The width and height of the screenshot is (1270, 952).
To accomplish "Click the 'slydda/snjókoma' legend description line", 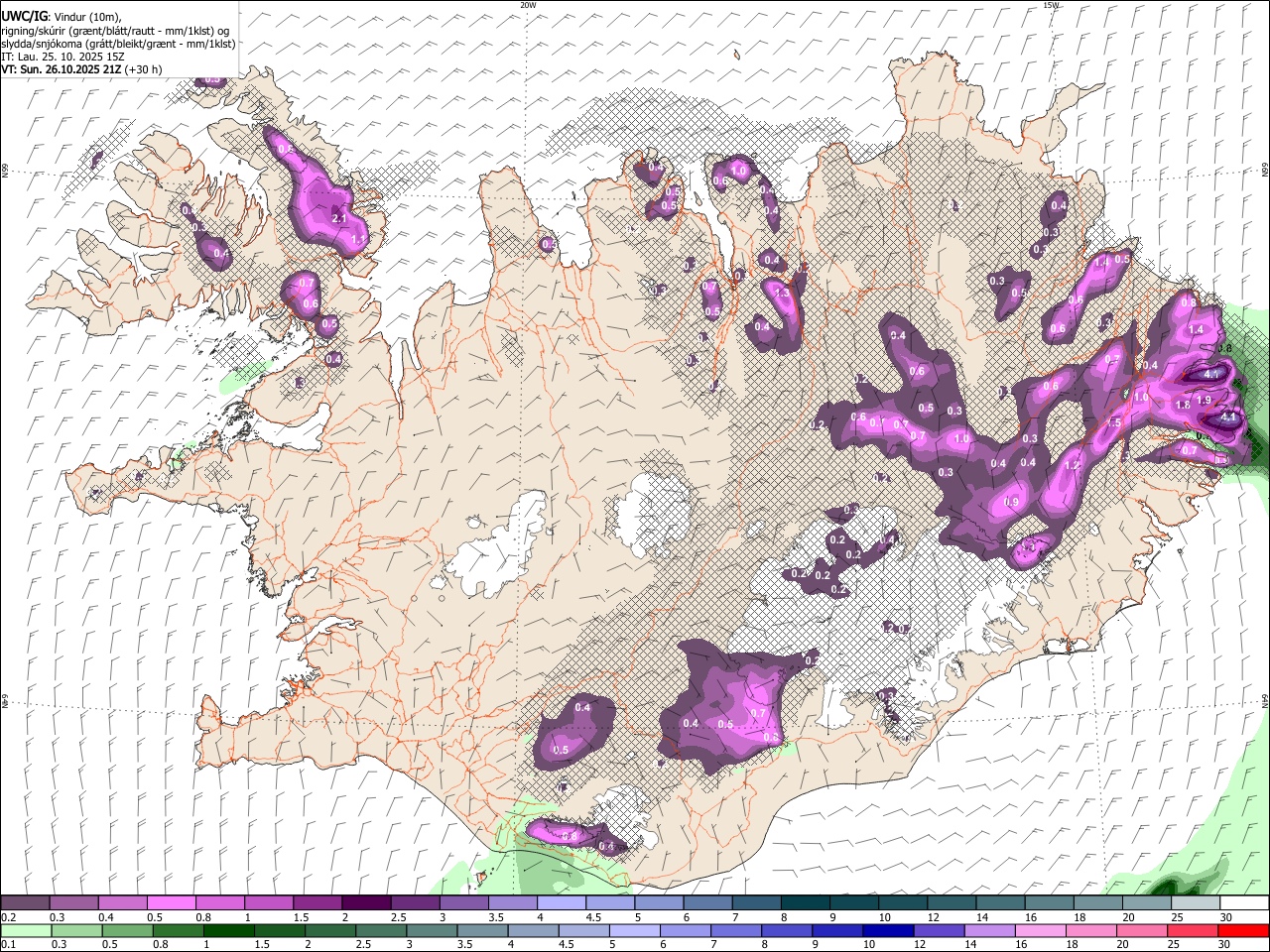I will pyautogui.click(x=118, y=44).
